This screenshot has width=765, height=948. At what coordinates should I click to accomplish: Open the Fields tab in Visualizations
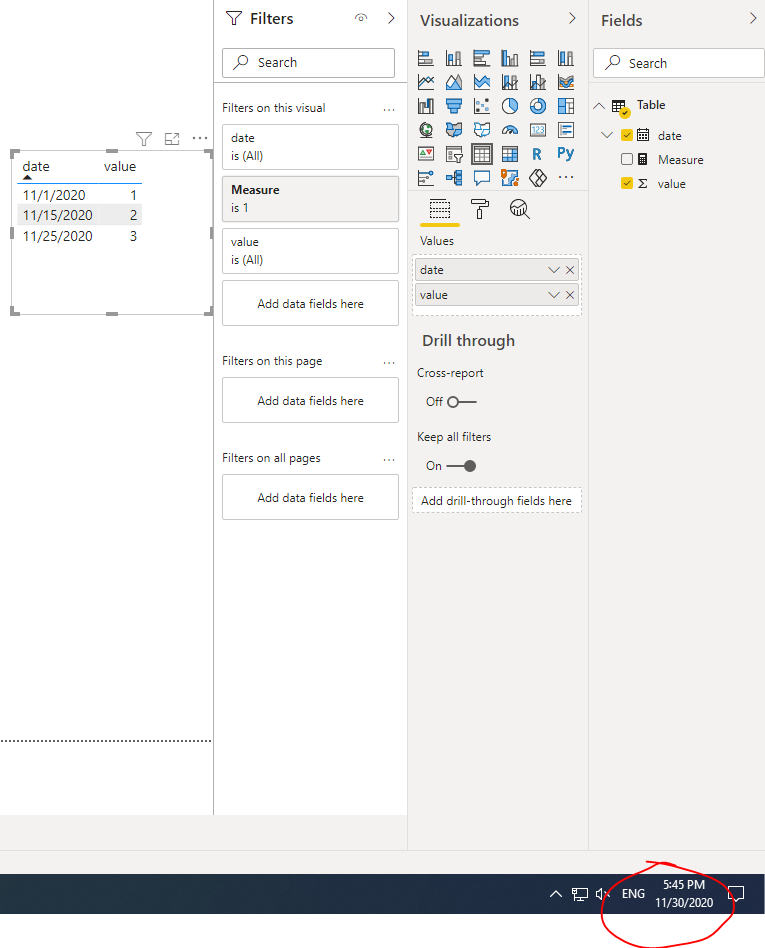pyautogui.click(x=440, y=209)
